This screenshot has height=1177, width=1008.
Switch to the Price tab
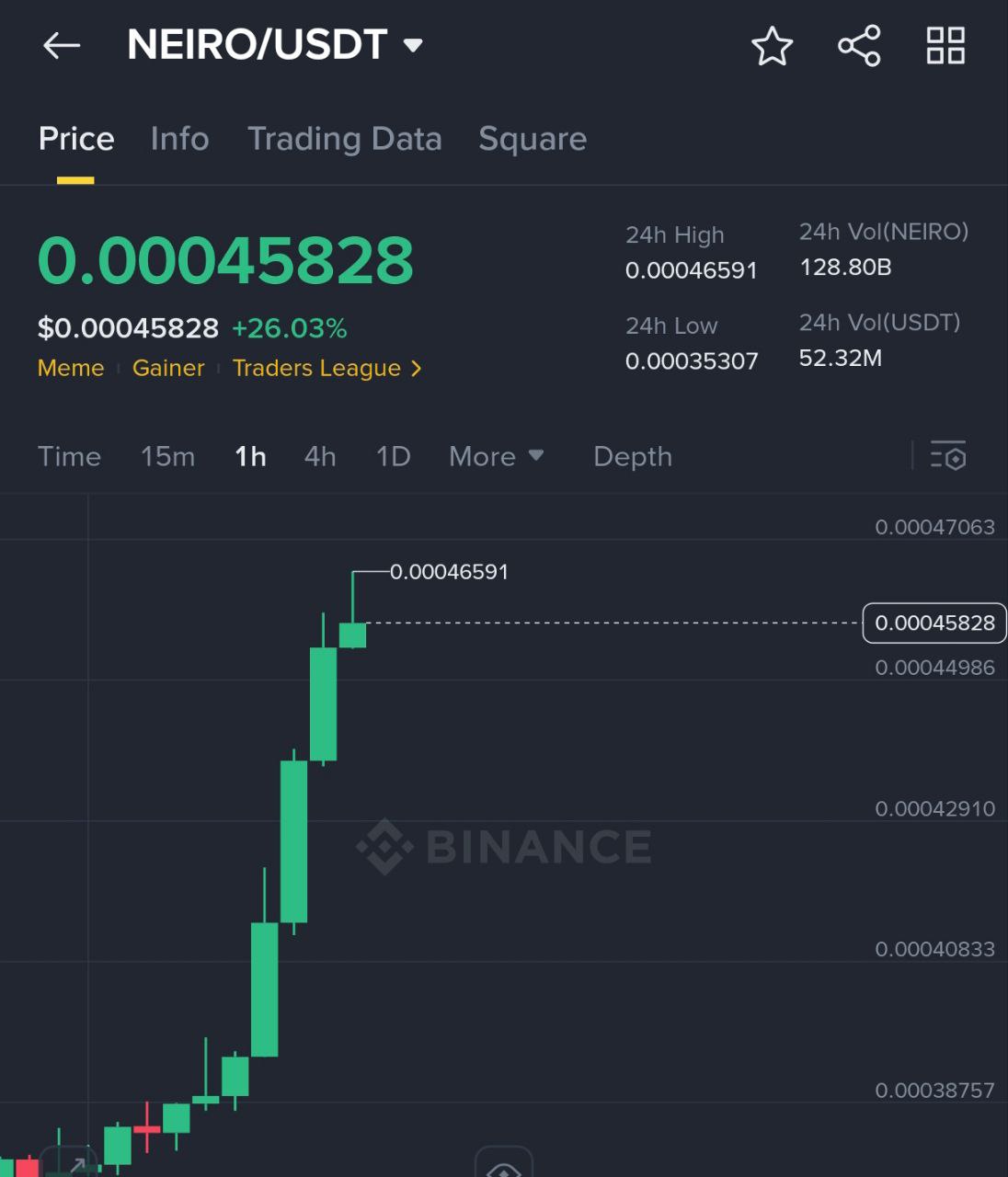point(76,139)
